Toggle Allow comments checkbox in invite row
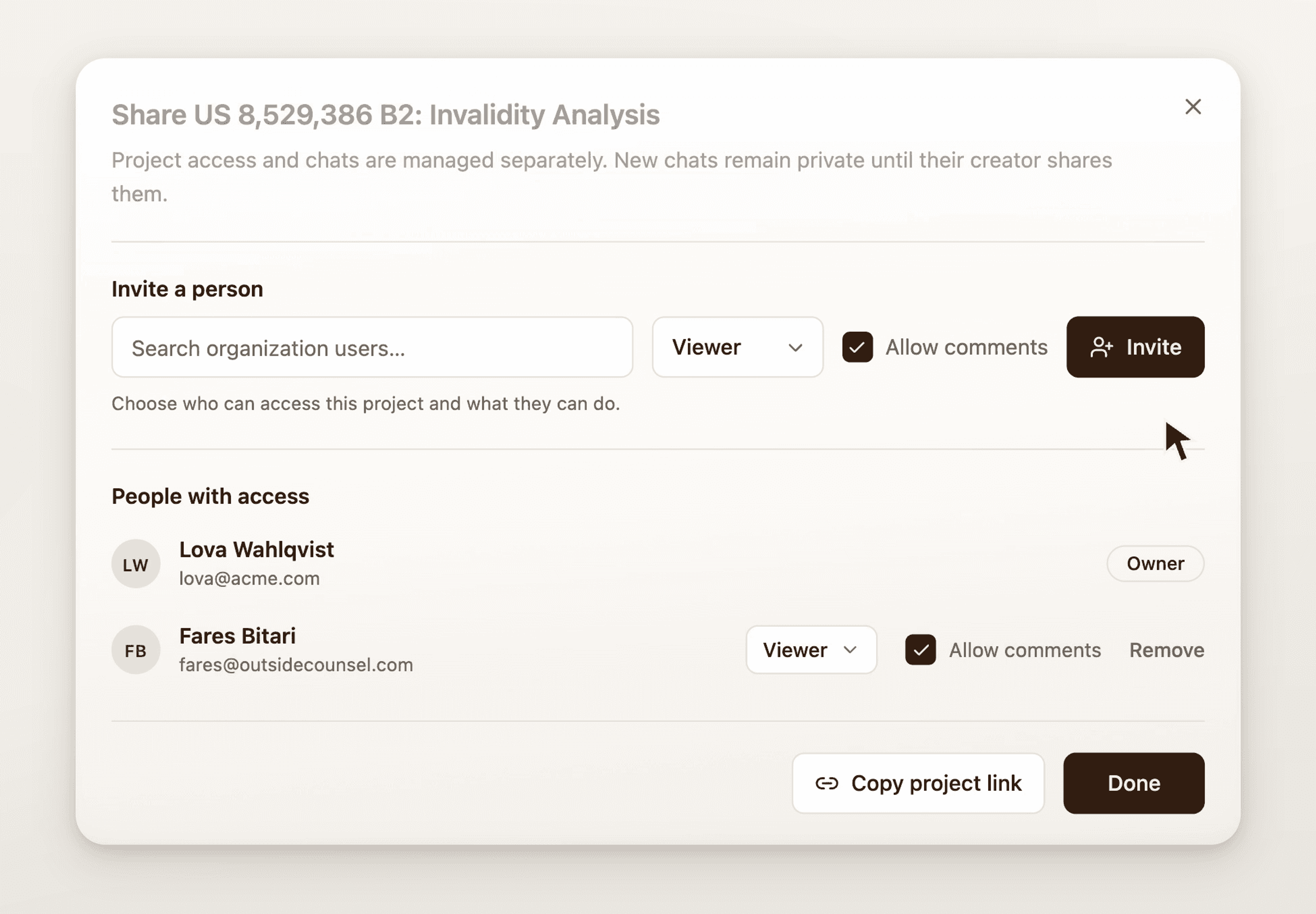Image resolution: width=1316 pixels, height=914 pixels. (x=857, y=347)
